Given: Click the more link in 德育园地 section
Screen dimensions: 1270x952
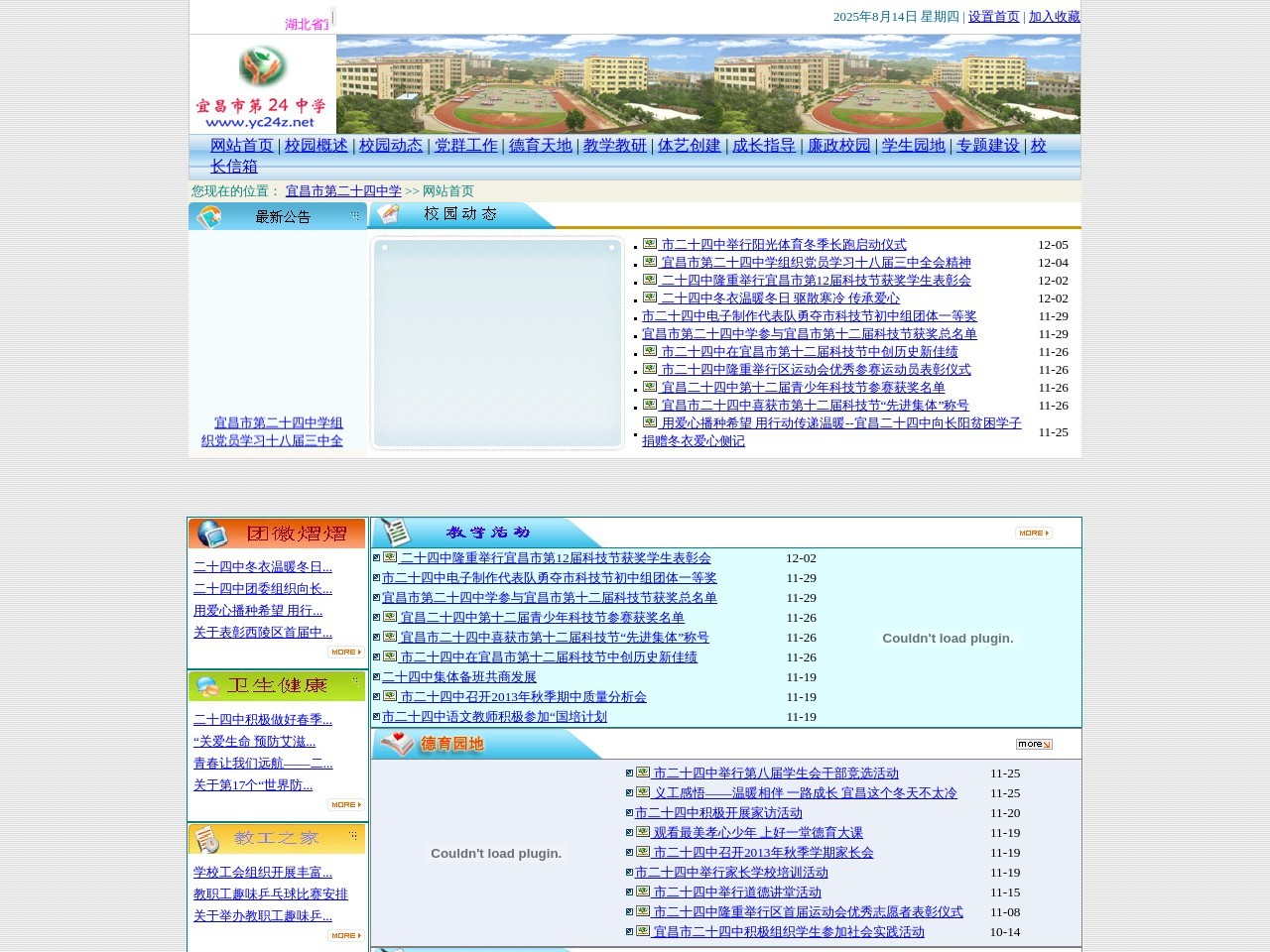Looking at the screenshot, I should click(x=1032, y=744).
